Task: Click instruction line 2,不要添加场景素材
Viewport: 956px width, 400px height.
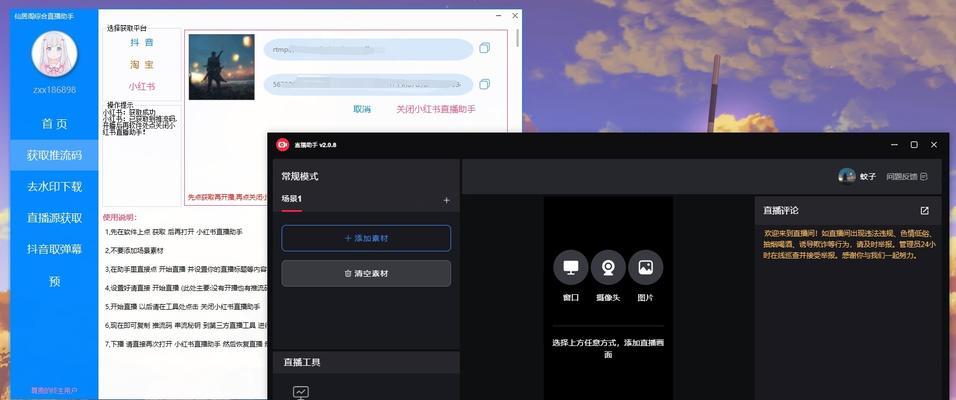Action: [x=134, y=251]
